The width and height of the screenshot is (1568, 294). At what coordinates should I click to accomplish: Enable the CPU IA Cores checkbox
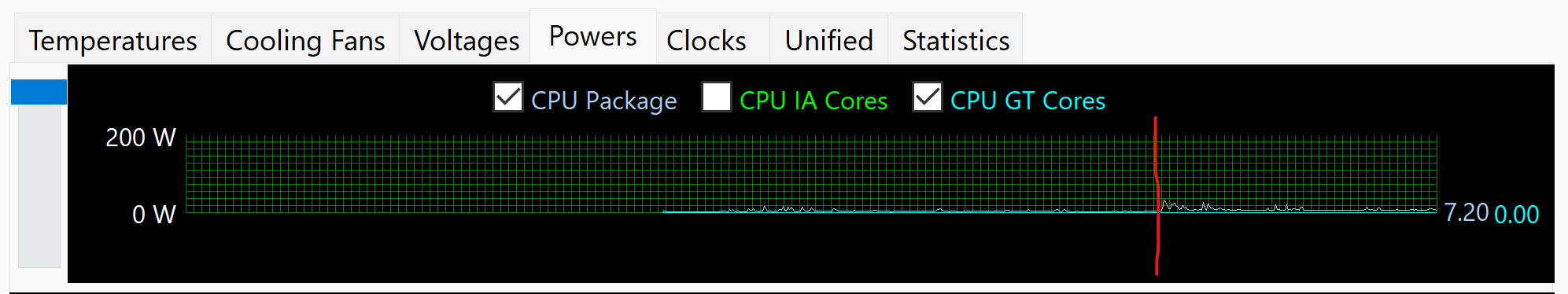[717, 97]
